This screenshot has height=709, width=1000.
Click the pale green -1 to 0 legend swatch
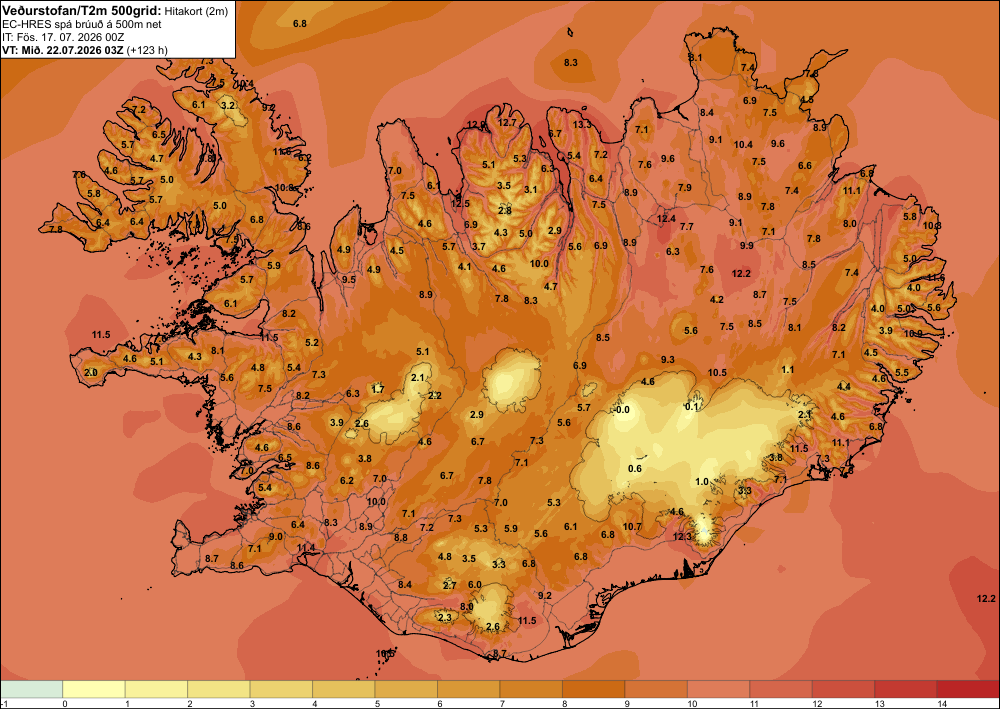[x=32, y=689]
